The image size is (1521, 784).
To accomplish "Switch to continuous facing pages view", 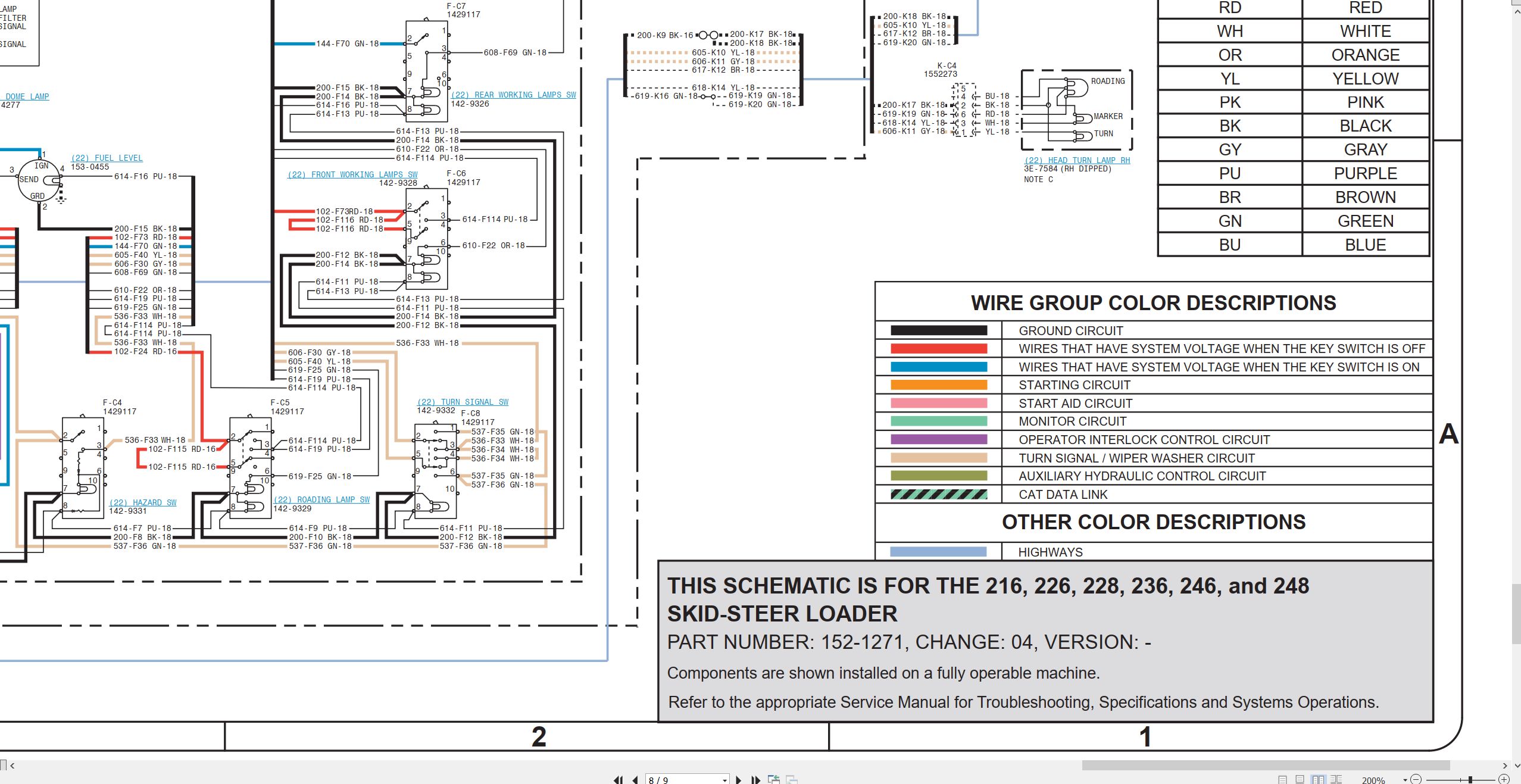I will 1336,780.
